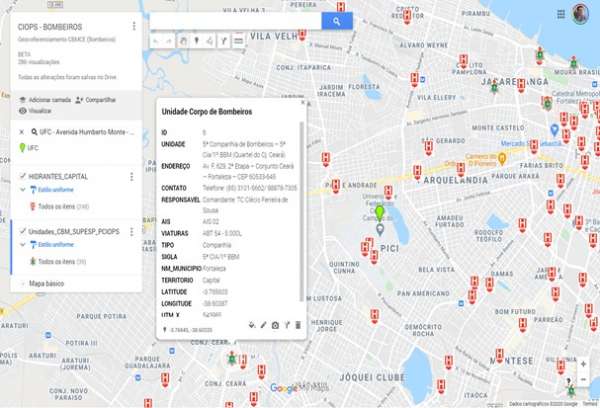Viewport: 600px width, 408px height.
Task: Edit feature with pencil icon
Action: (x=264, y=325)
